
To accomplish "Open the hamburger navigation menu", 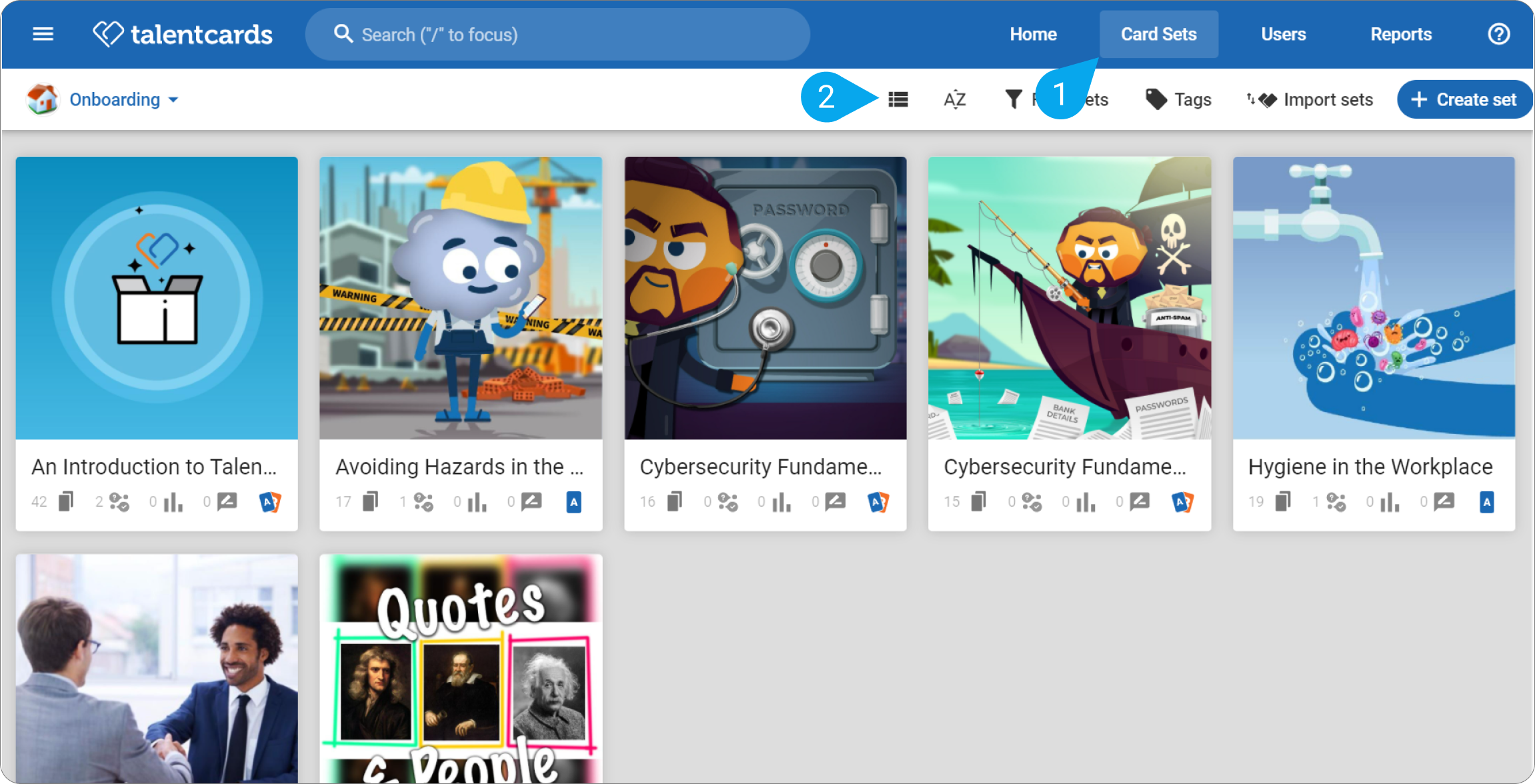I will [x=43, y=34].
